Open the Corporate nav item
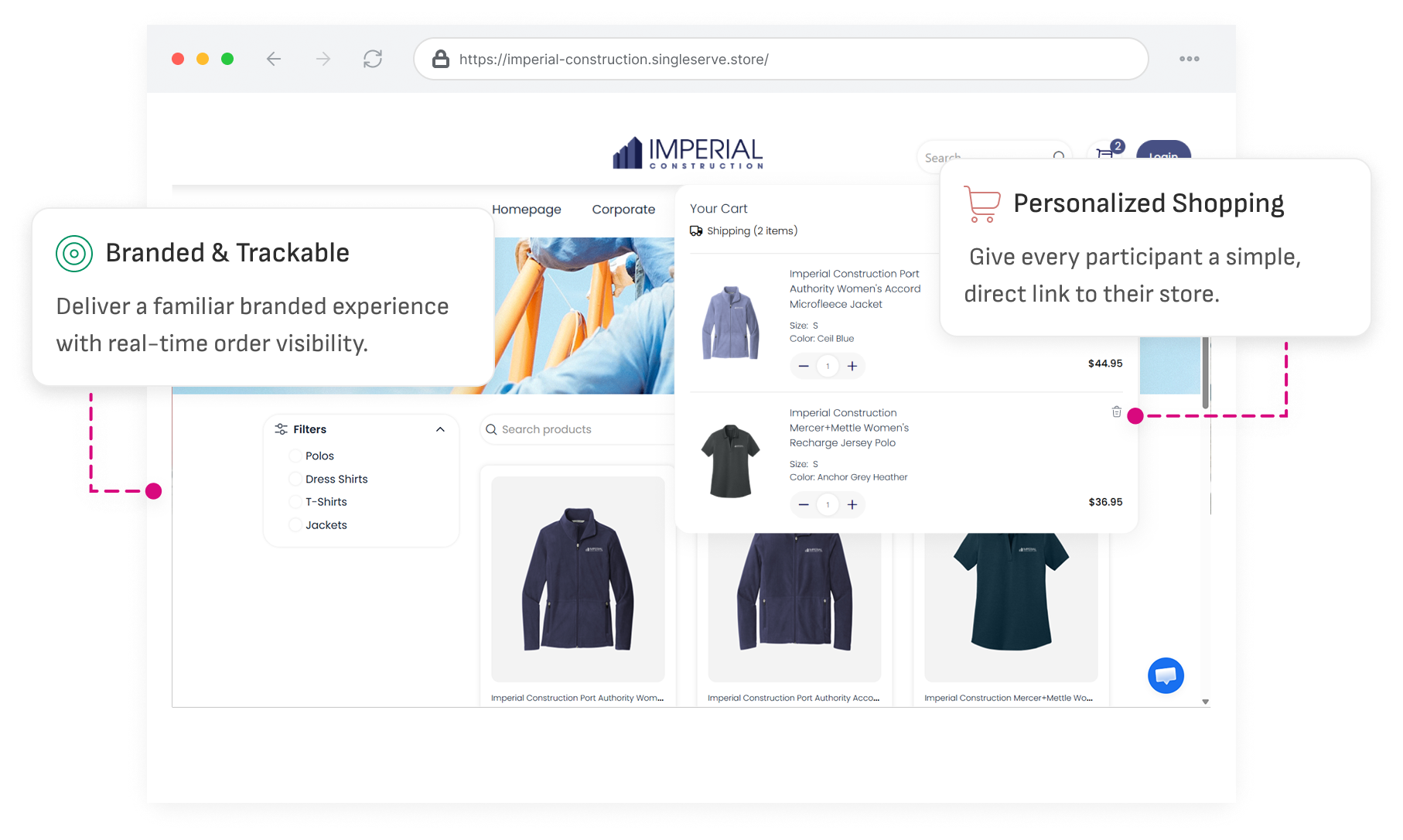1403x840 pixels. (x=623, y=209)
